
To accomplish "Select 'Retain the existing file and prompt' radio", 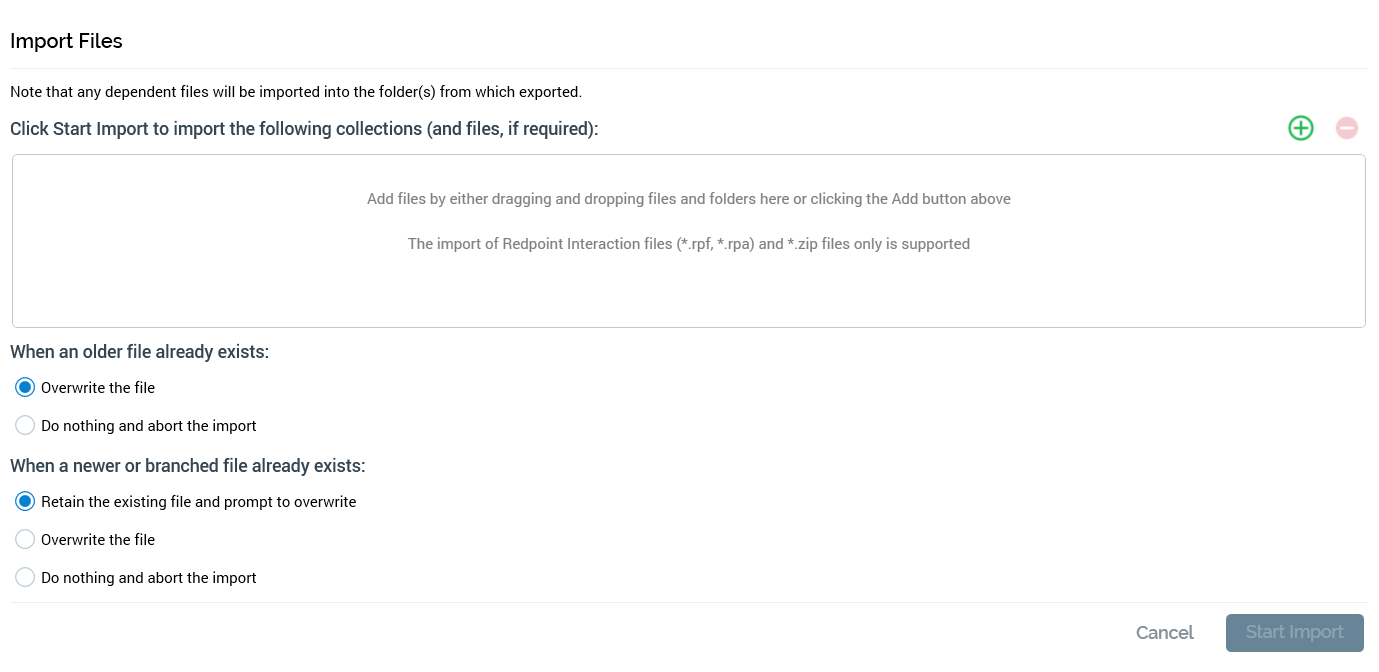I will pos(26,502).
